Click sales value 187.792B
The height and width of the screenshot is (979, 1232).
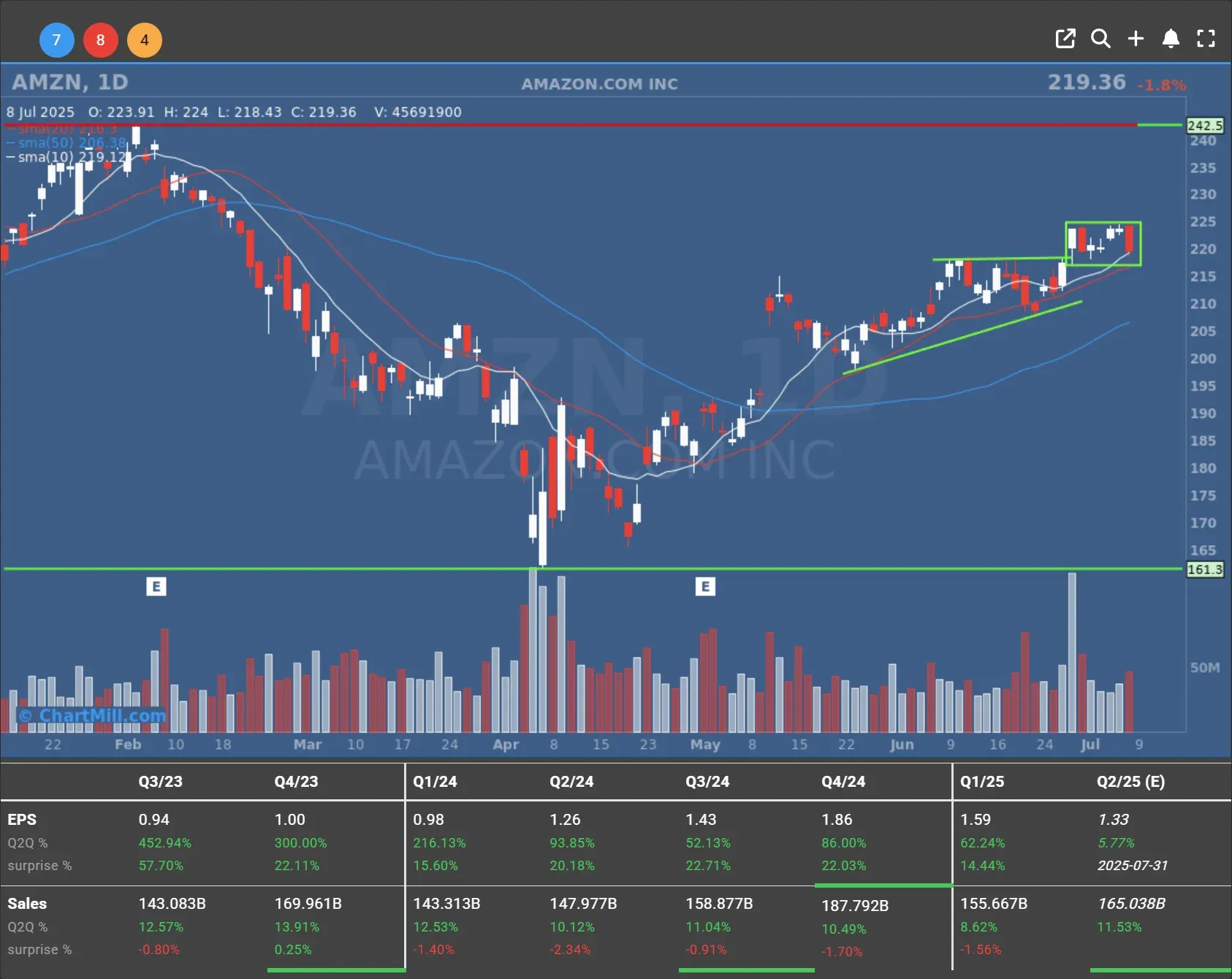pos(855,906)
